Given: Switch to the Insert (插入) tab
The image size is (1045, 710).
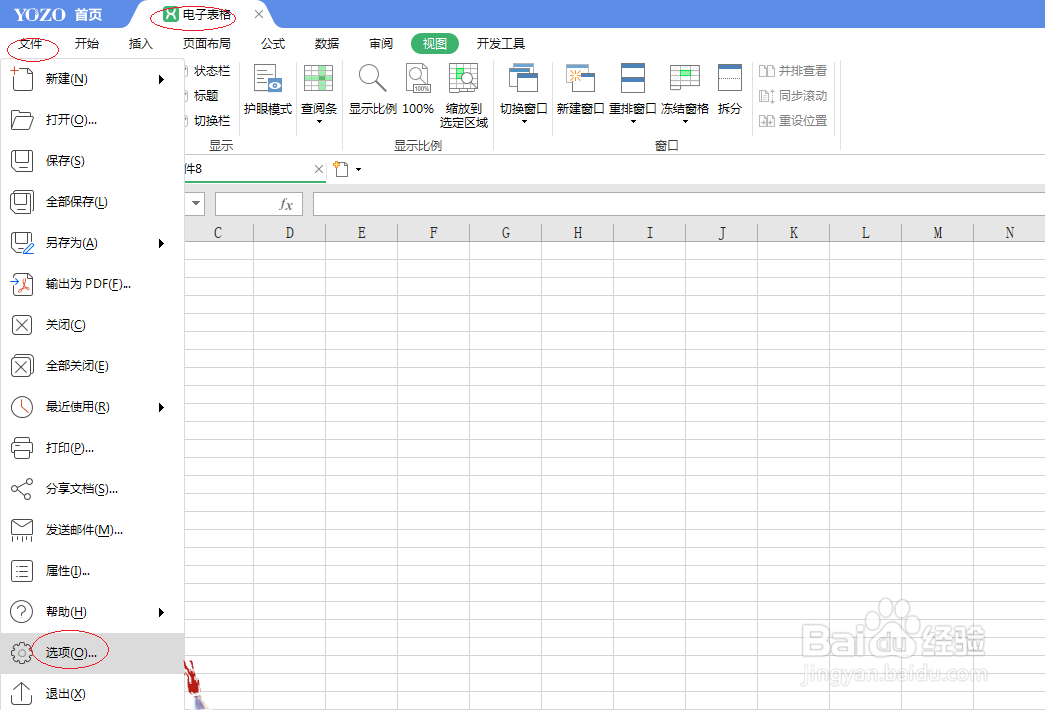Looking at the screenshot, I should [x=141, y=43].
